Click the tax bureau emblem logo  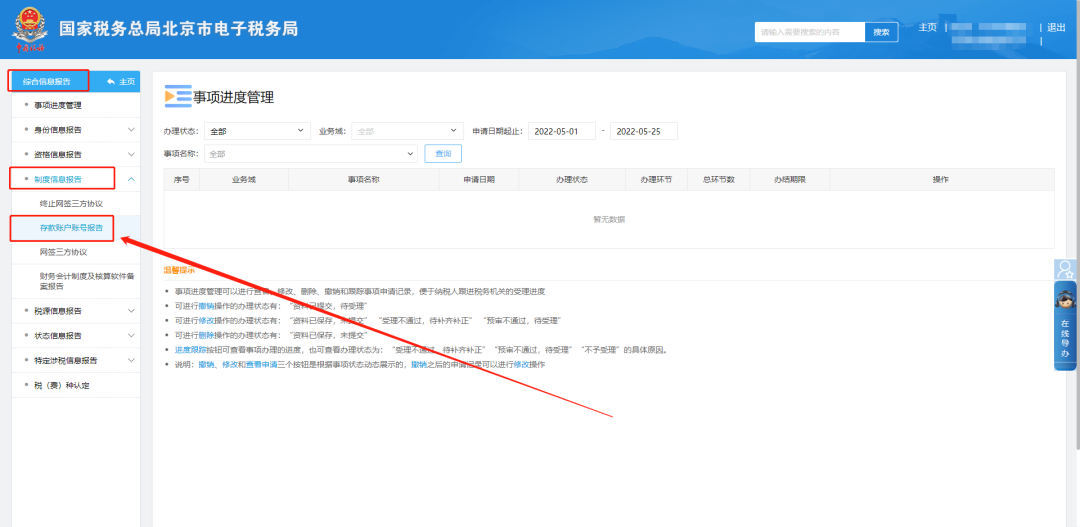[29, 30]
